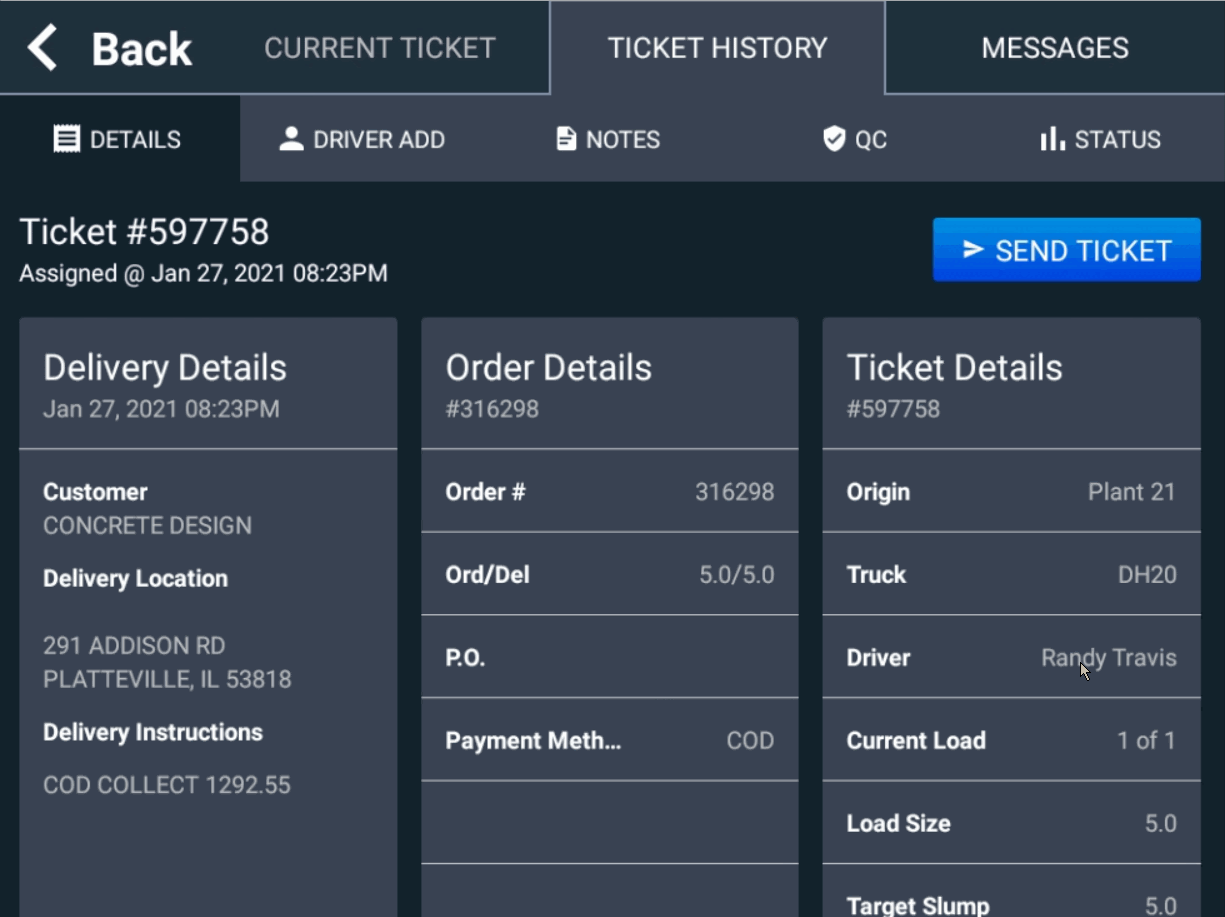Click the Driver Add person icon
Screen dimensions: 1225x917
click(291, 139)
